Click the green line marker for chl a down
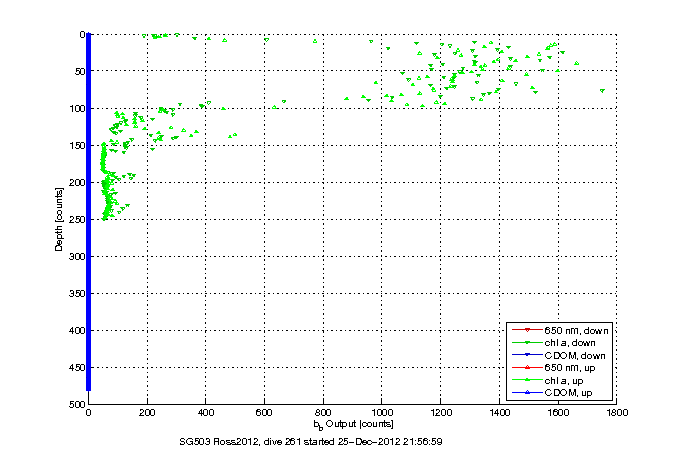Image resolution: width=681 pixels, height=454 pixels. pos(527,343)
